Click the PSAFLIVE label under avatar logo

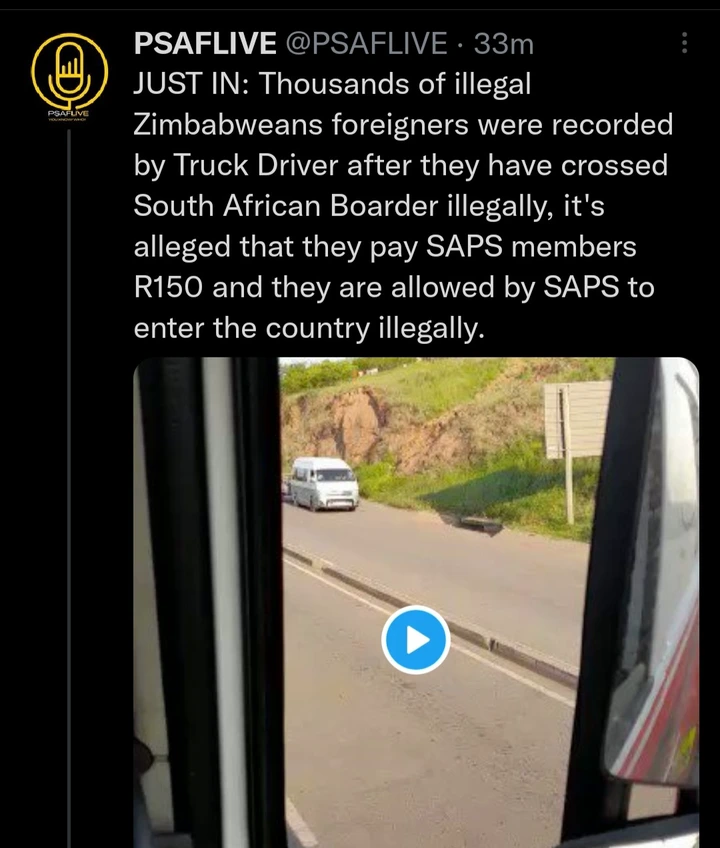click(68, 114)
